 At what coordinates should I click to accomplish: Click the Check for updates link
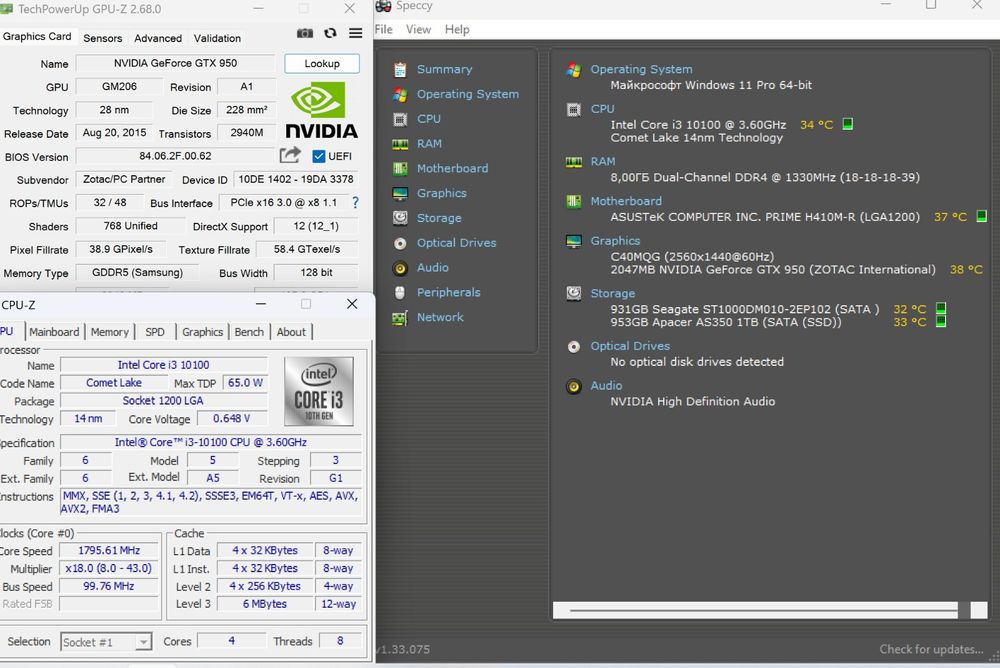931,649
